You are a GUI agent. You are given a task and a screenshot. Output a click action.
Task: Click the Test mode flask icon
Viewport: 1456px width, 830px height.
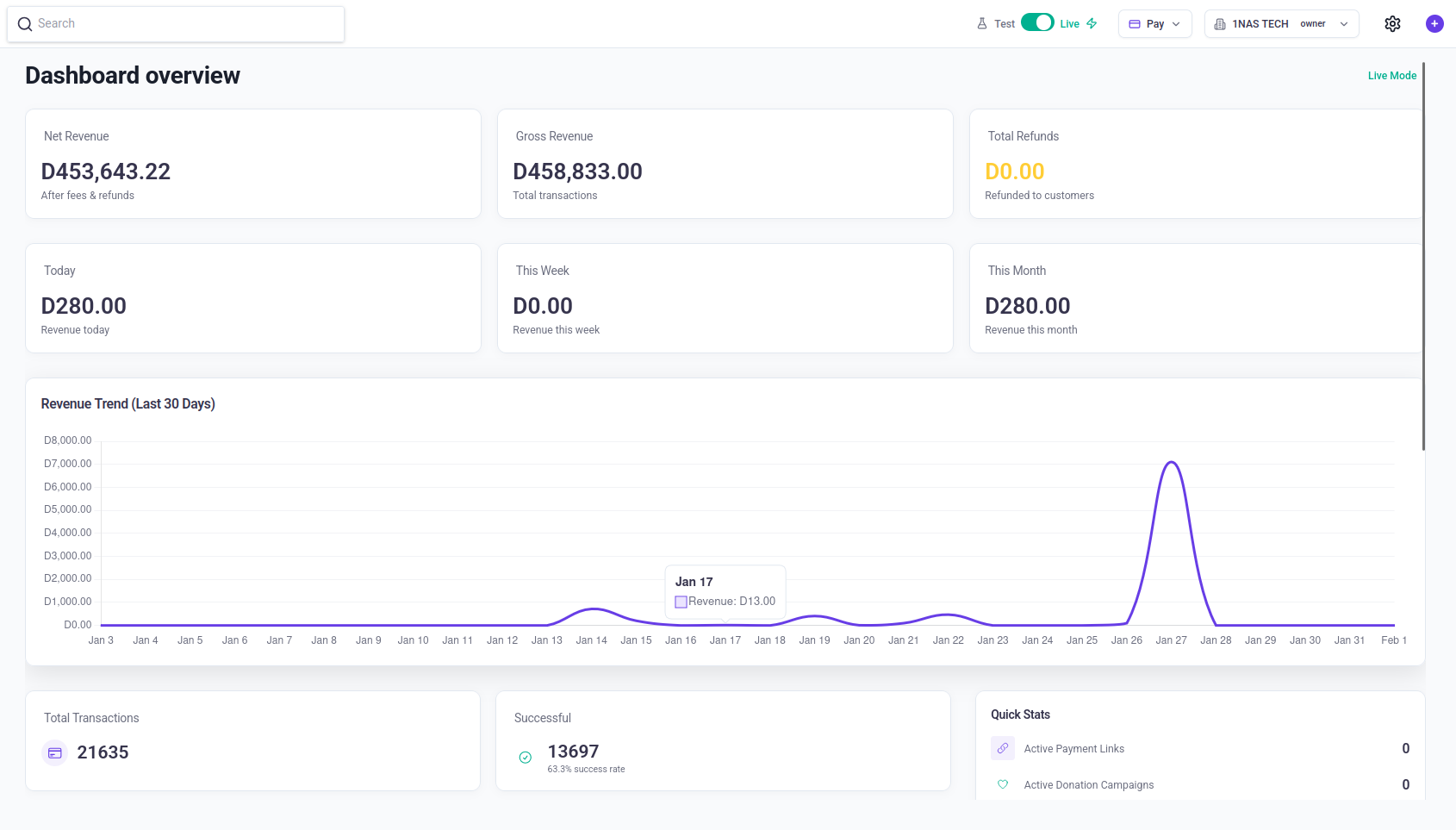coord(980,23)
